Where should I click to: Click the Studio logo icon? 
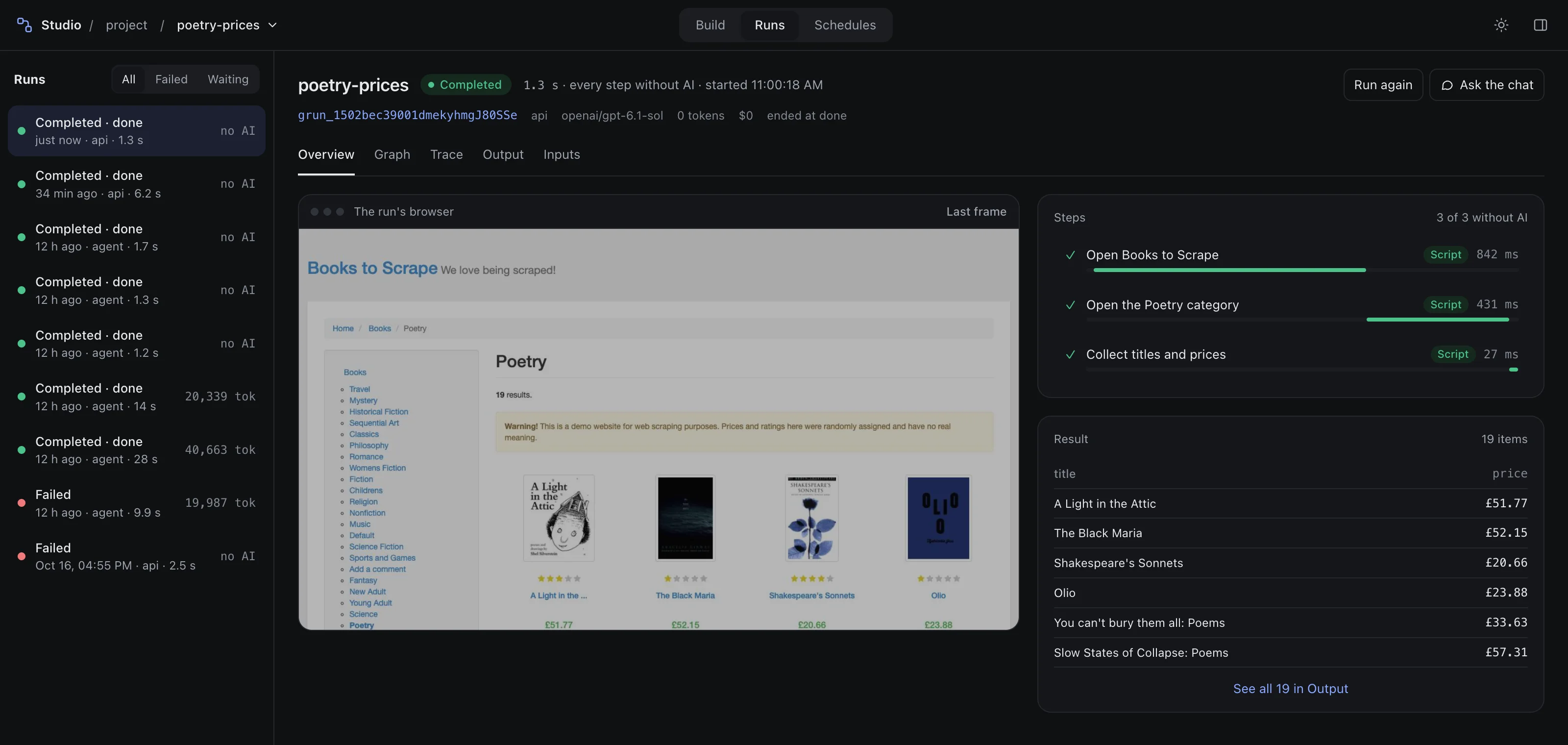[24, 25]
